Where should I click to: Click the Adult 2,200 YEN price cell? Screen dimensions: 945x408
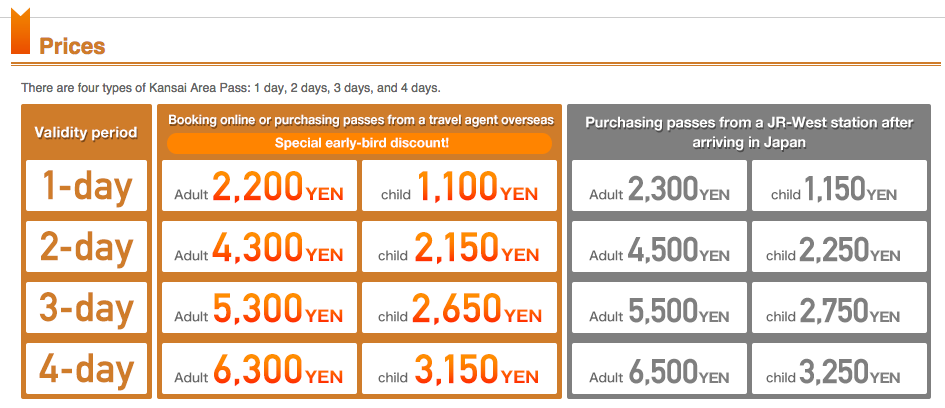click(x=259, y=186)
